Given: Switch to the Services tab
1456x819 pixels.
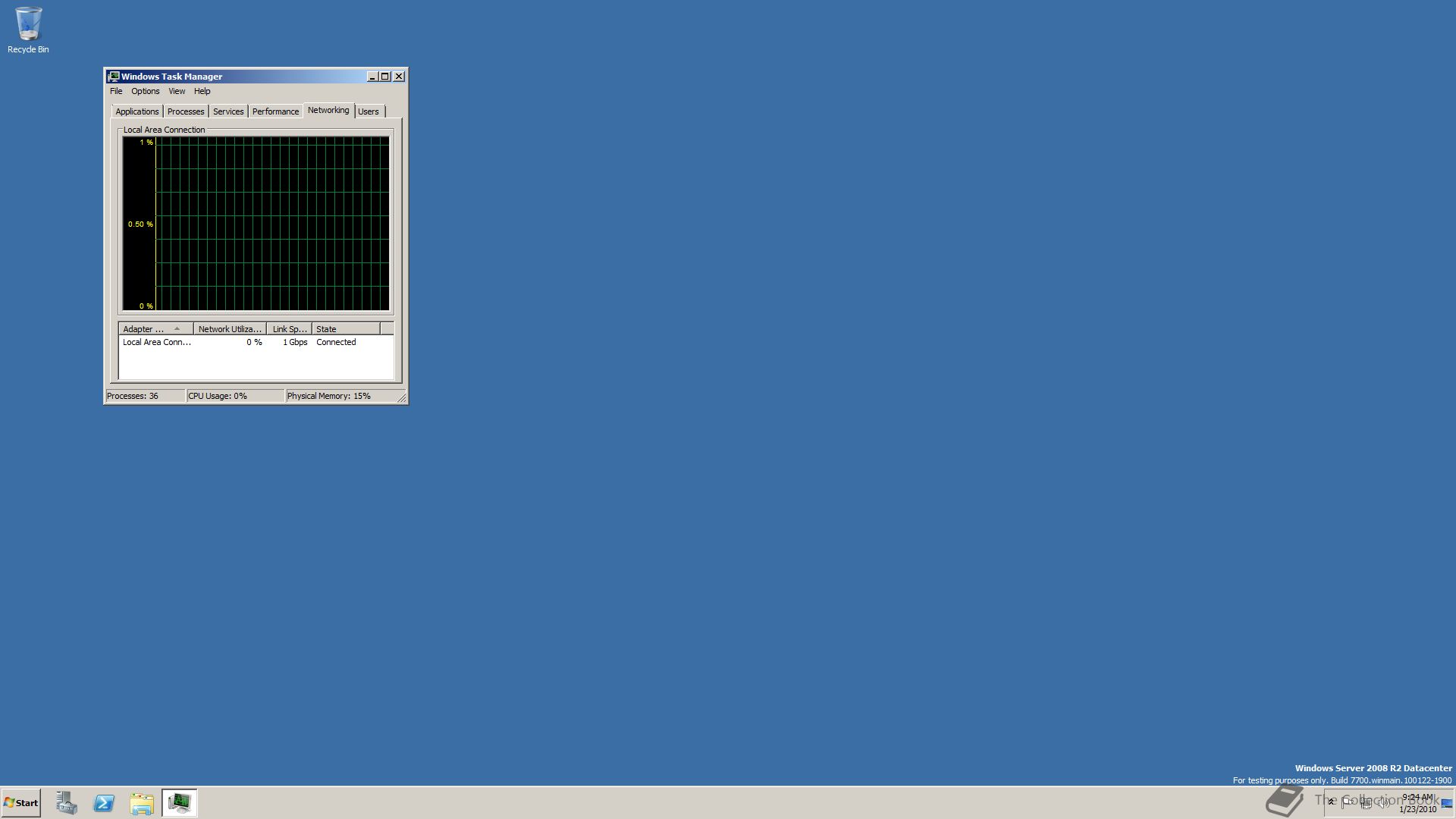Looking at the screenshot, I should coord(228,111).
